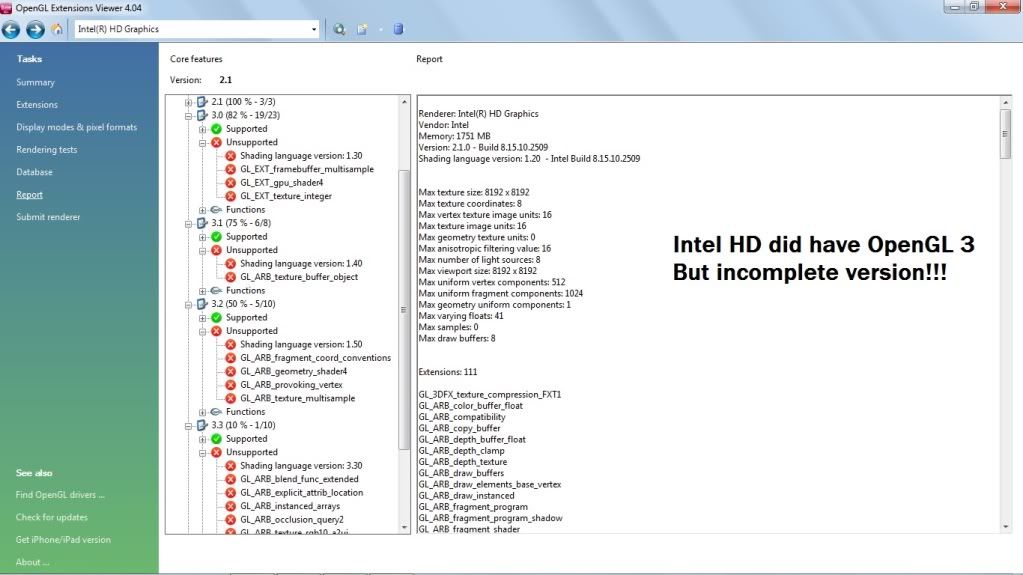
Task: Click the report pane scroll down arrow
Action: tap(1005, 527)
